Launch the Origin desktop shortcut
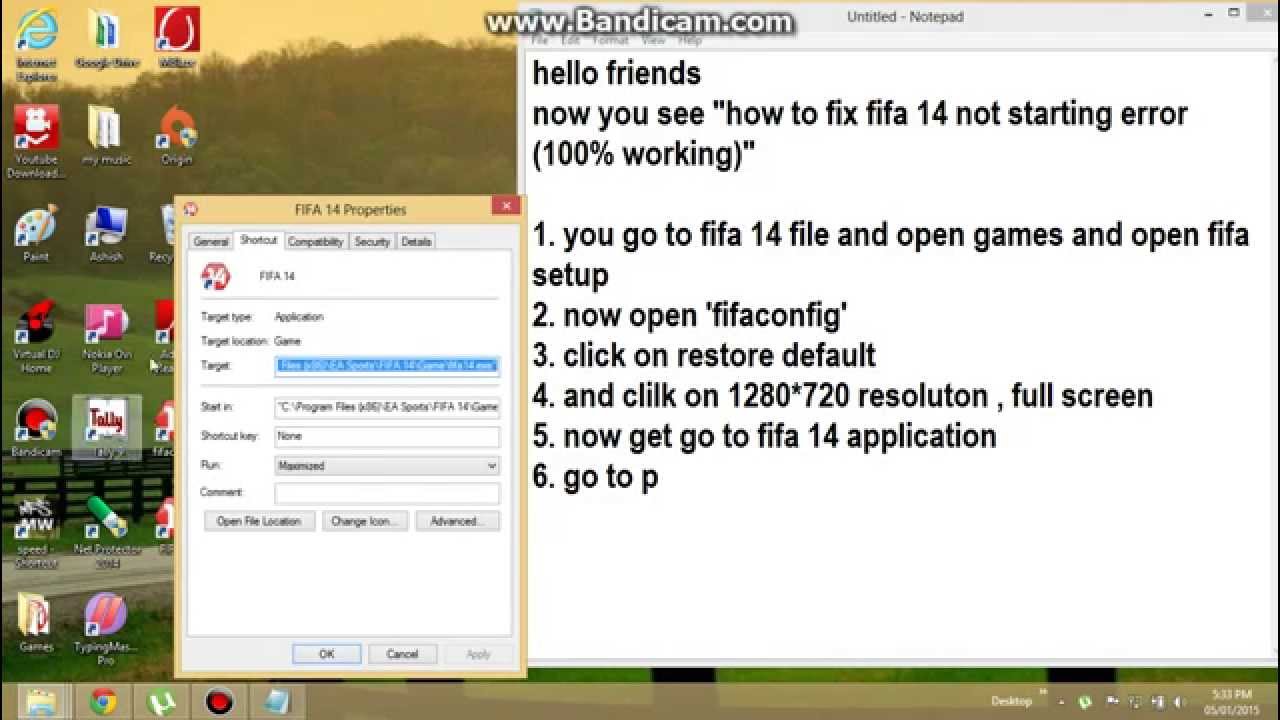Viewport: 1280px width, 720px height. [176, 135]
